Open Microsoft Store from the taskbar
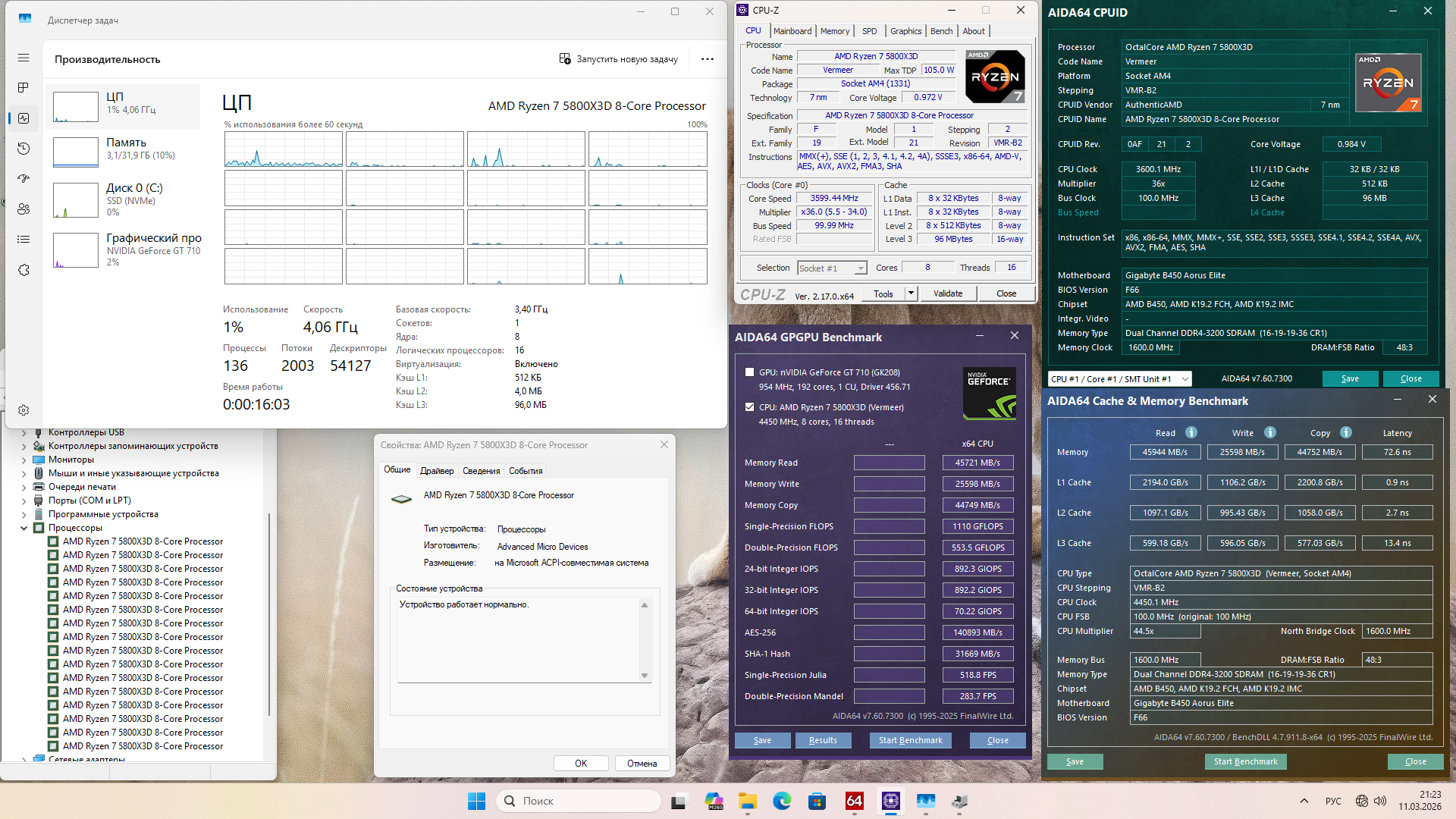The image size is (1456, 819). pos(817,801)
